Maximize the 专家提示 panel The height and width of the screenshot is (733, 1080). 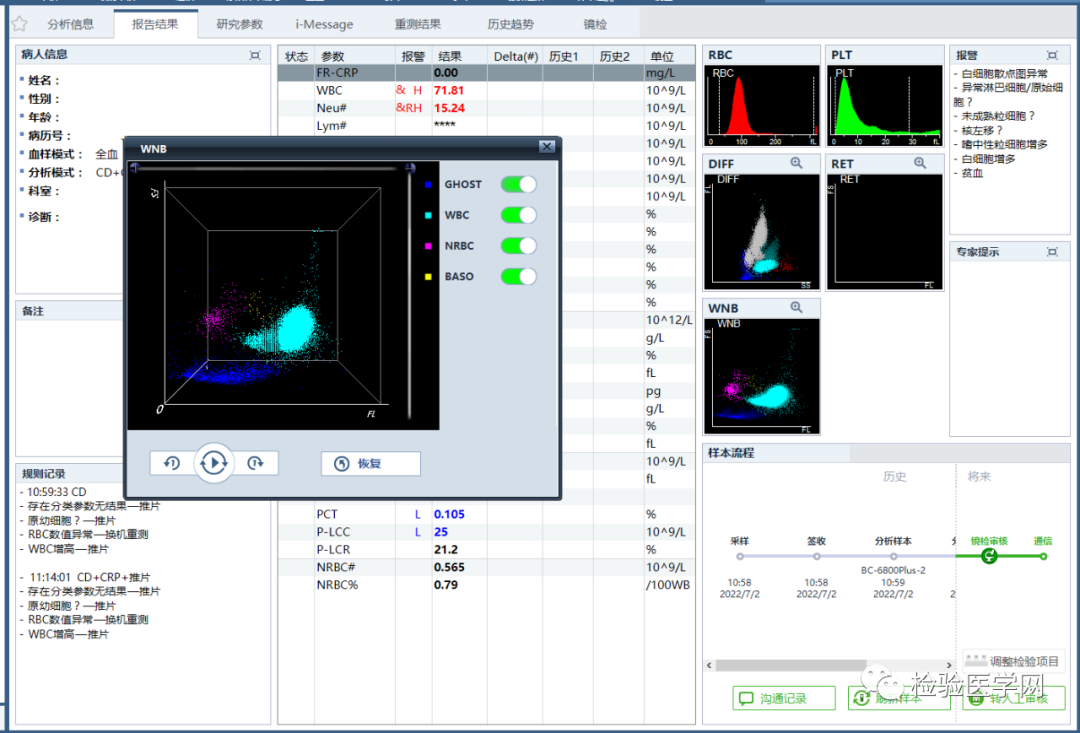coord(1052,252)
